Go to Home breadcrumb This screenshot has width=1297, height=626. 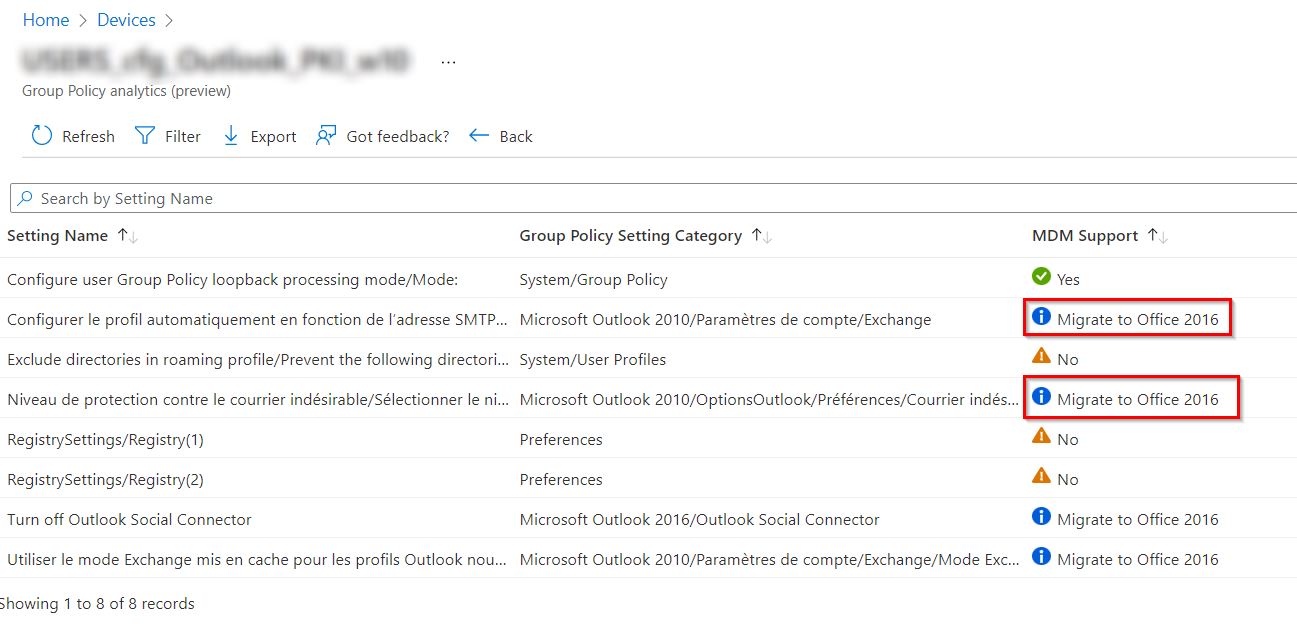46,20
